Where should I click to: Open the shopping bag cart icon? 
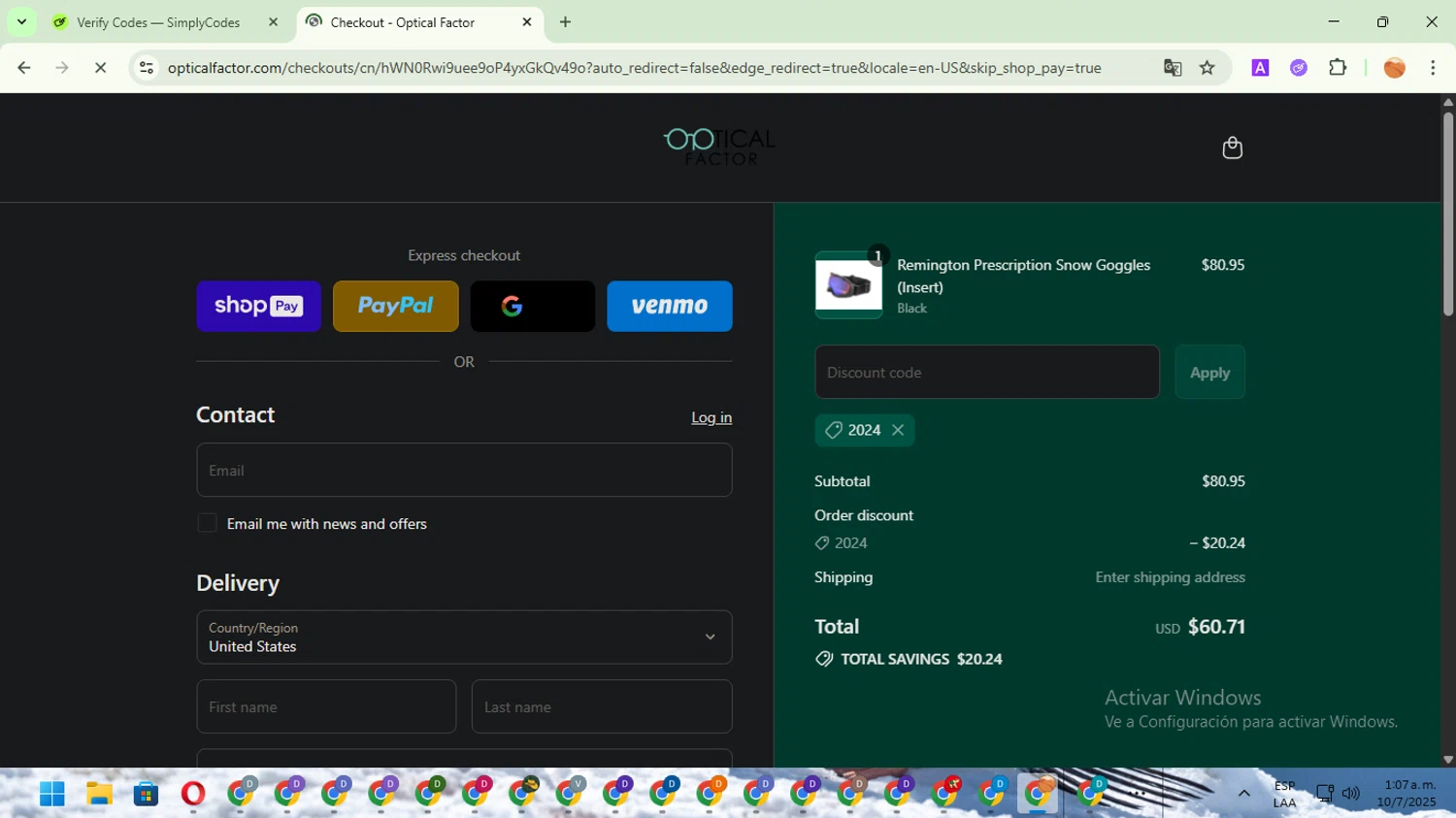point(1232,147)
